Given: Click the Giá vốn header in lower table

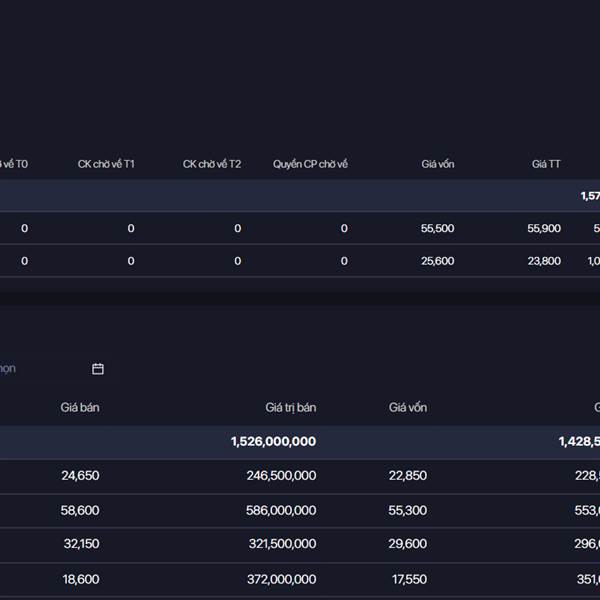Looking at the screenshot, I should [x=408, y=408].
